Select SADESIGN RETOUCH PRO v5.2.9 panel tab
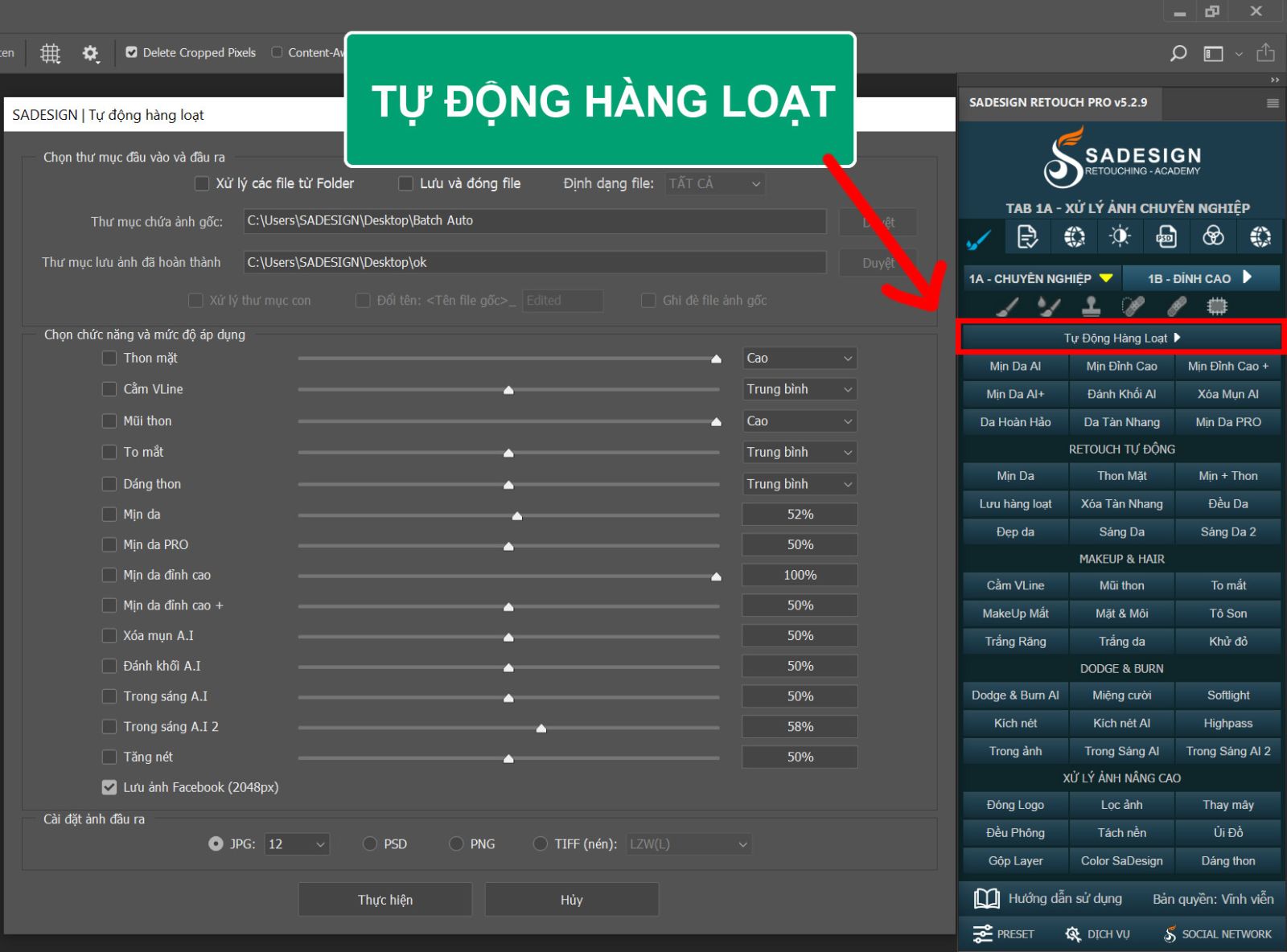The image size is (1287, 952). [x=1058, y=103]
